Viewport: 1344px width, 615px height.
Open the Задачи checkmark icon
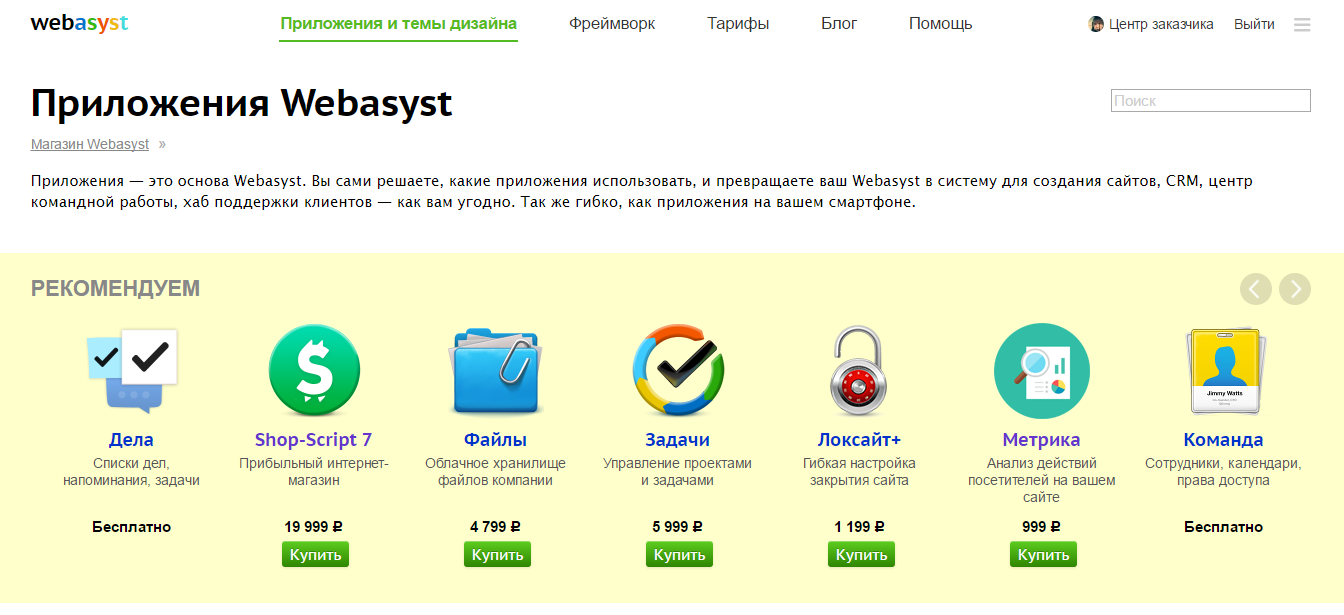[677, 370]
